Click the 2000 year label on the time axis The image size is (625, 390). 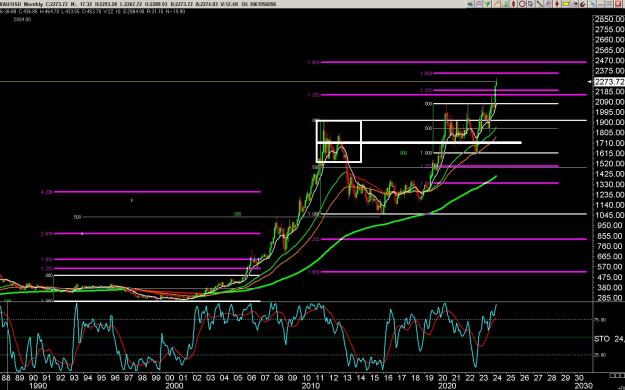174,386
